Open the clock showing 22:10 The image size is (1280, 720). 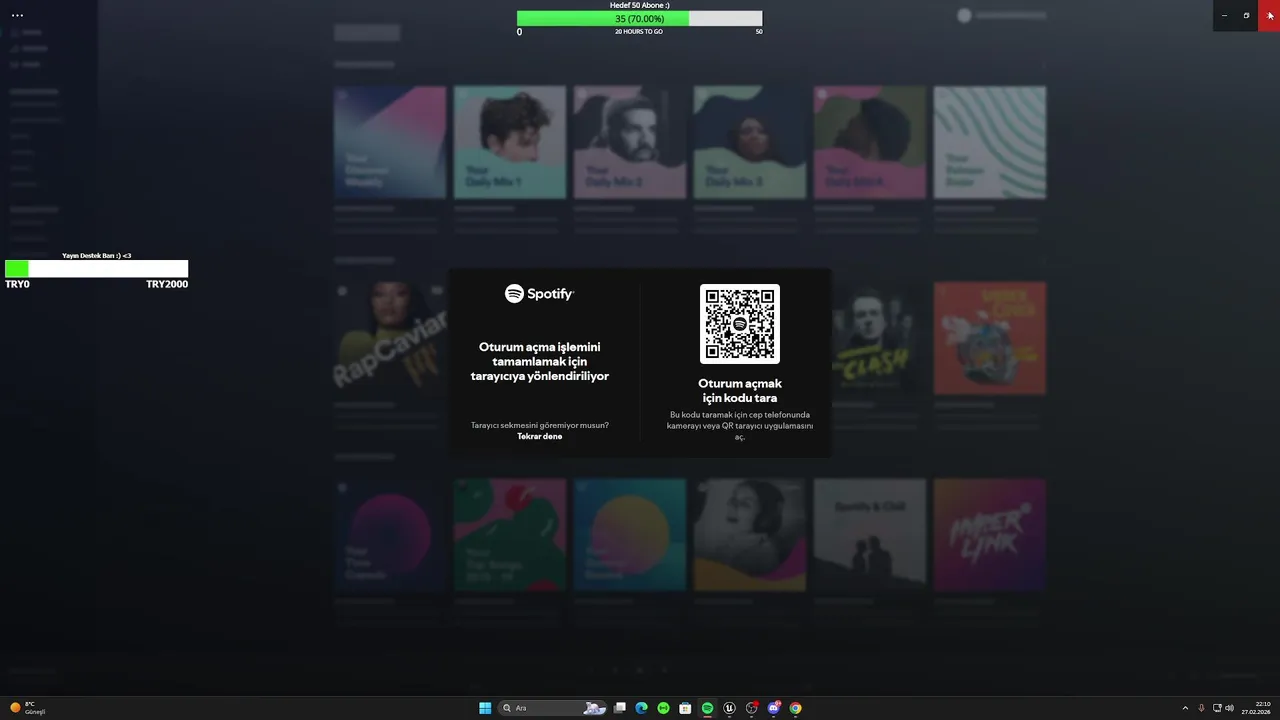pos(1256,708)
